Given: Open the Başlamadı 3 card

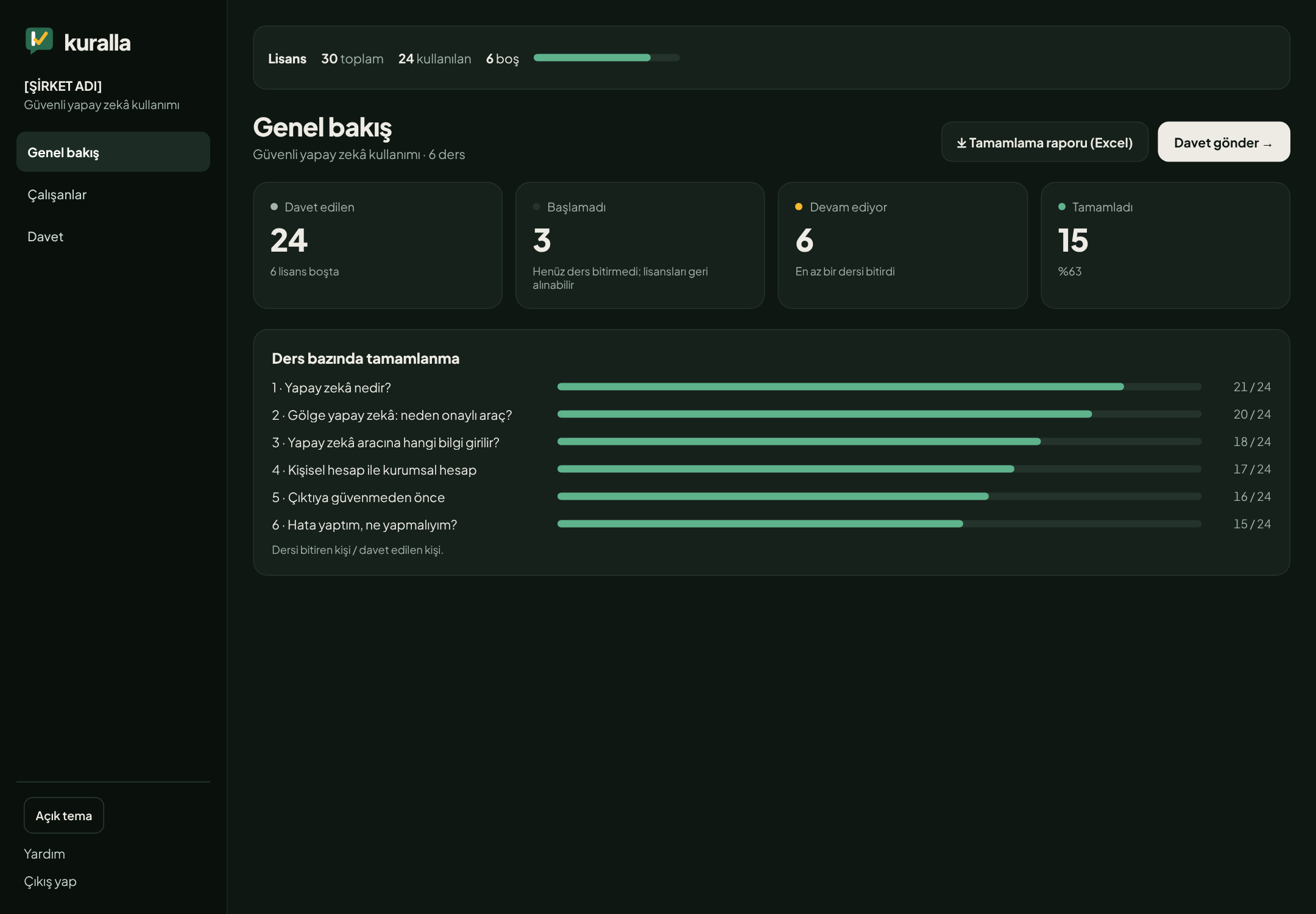Looking at the screenshot, I should click(x=640, y=245).
